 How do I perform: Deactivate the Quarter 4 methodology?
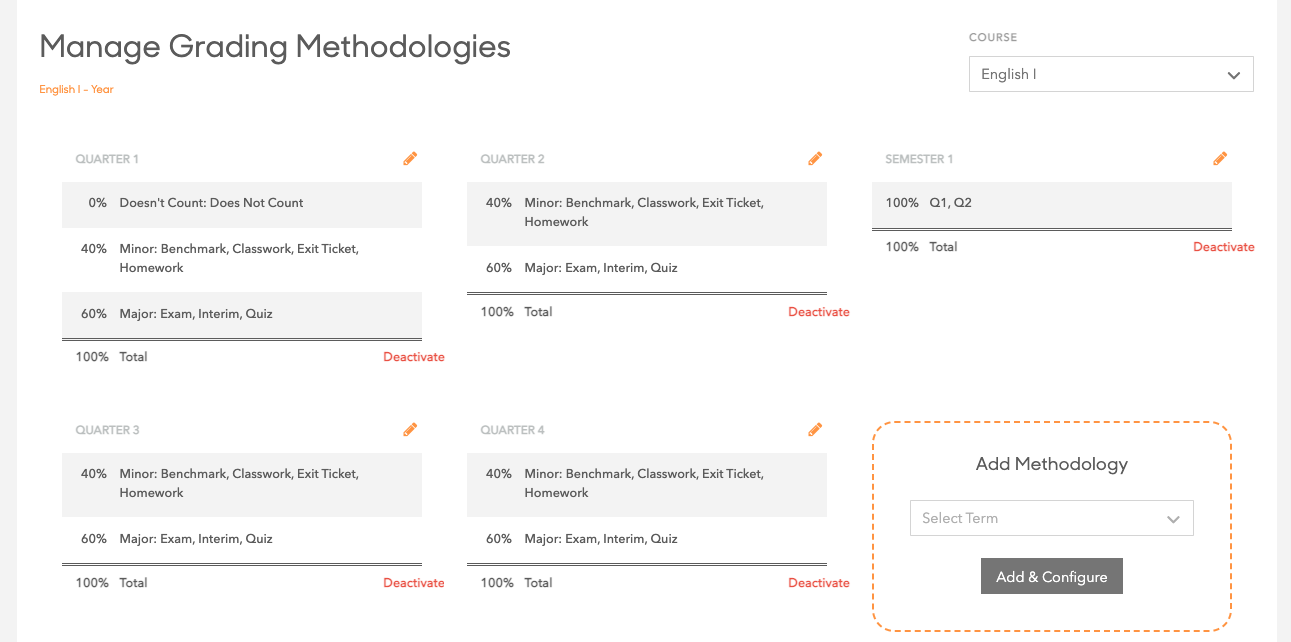pyautogui.click(x=819, y=583)
